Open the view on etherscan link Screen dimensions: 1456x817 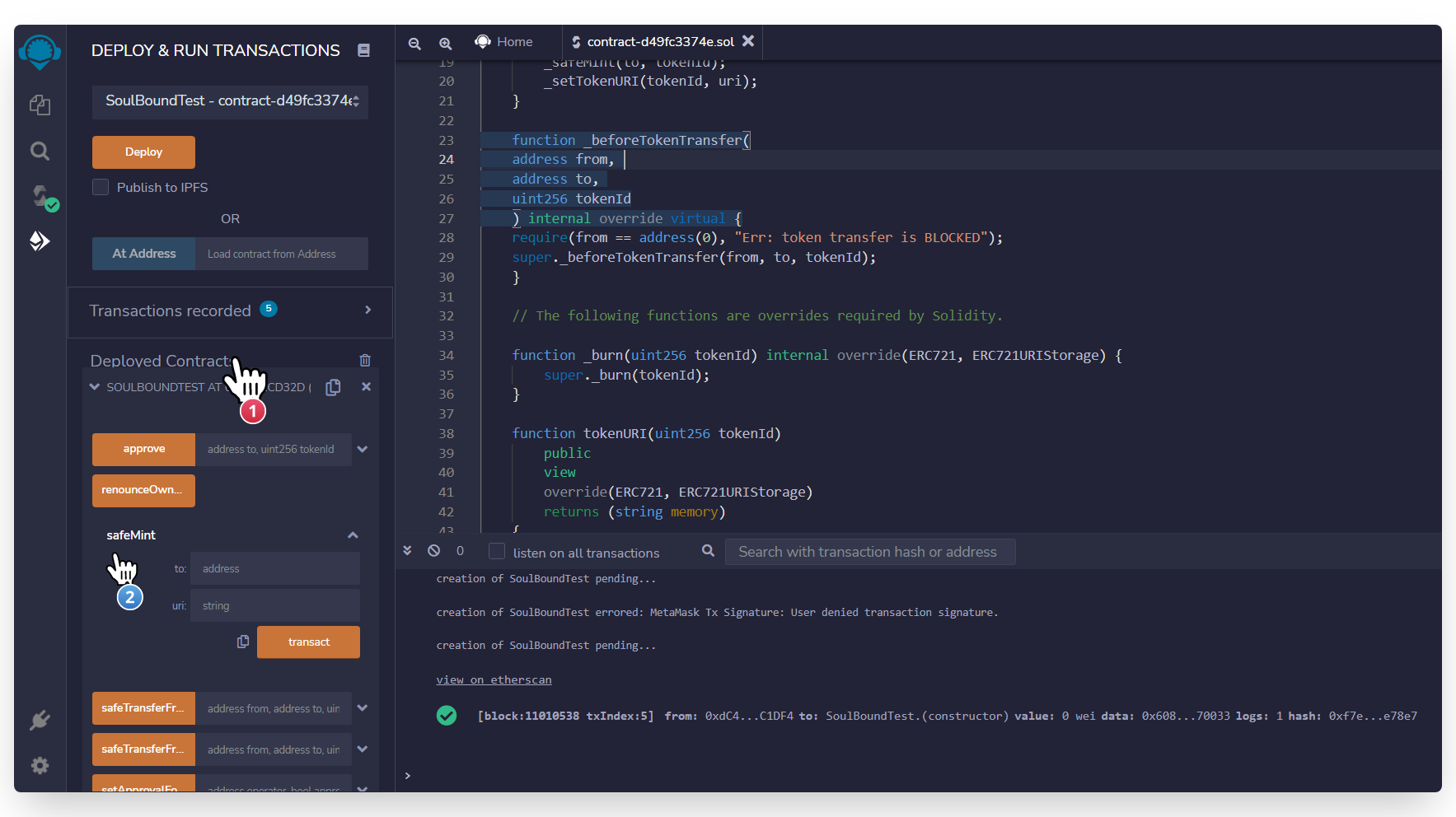pyautogui.click(x=494, y=679)
